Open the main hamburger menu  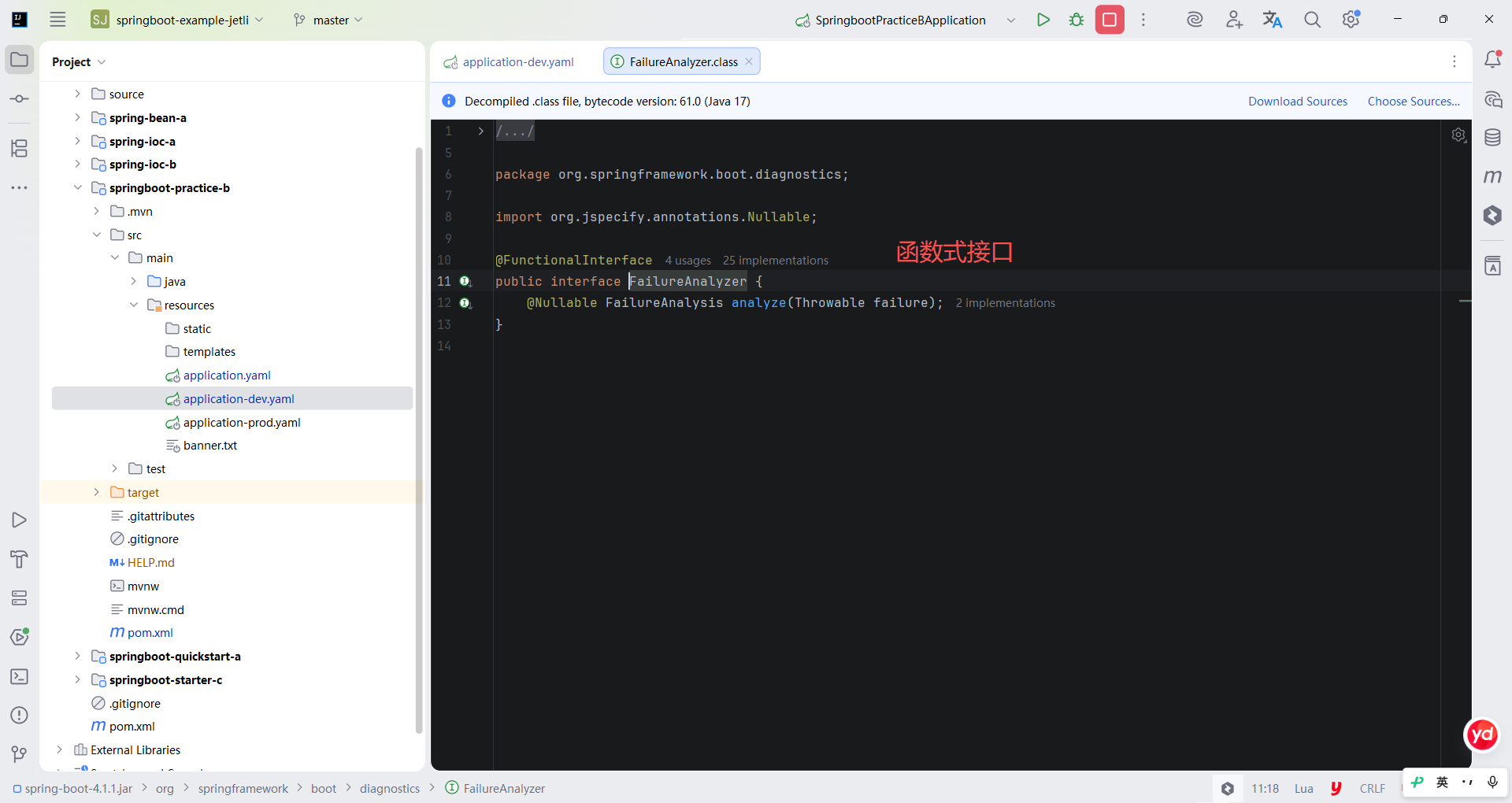coord(57,20)
